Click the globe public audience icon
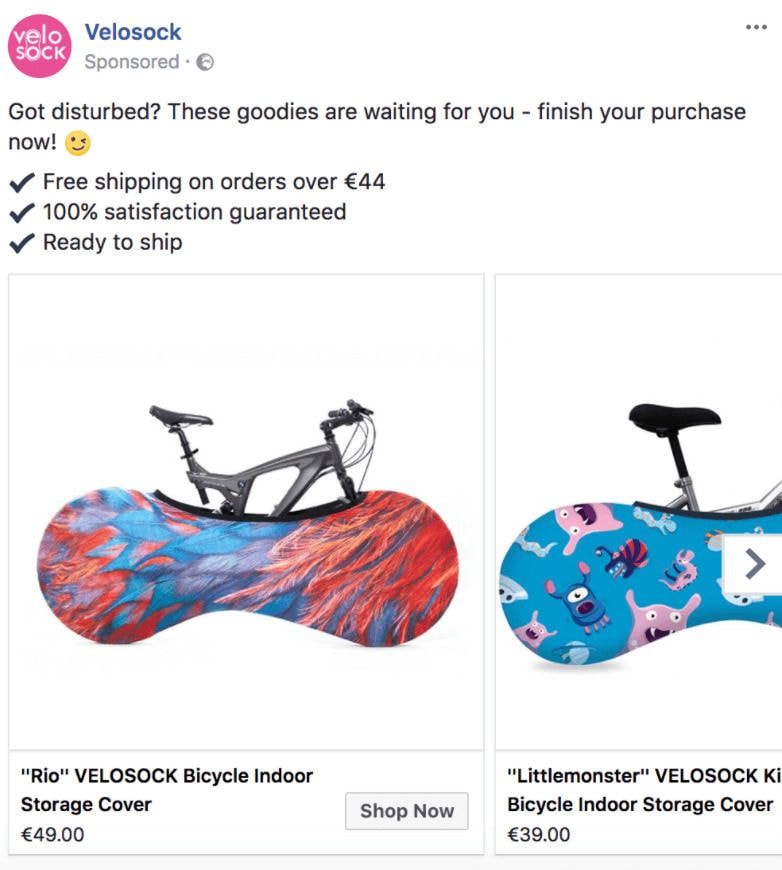The height and width of the screenshot is (870, 782). point(205,62)
